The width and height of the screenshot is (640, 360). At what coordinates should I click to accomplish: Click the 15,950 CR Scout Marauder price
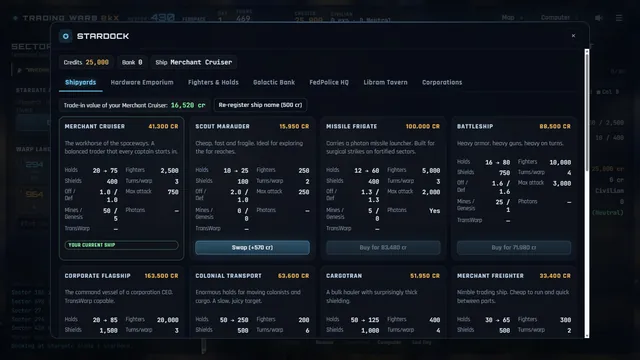(294, 127)
